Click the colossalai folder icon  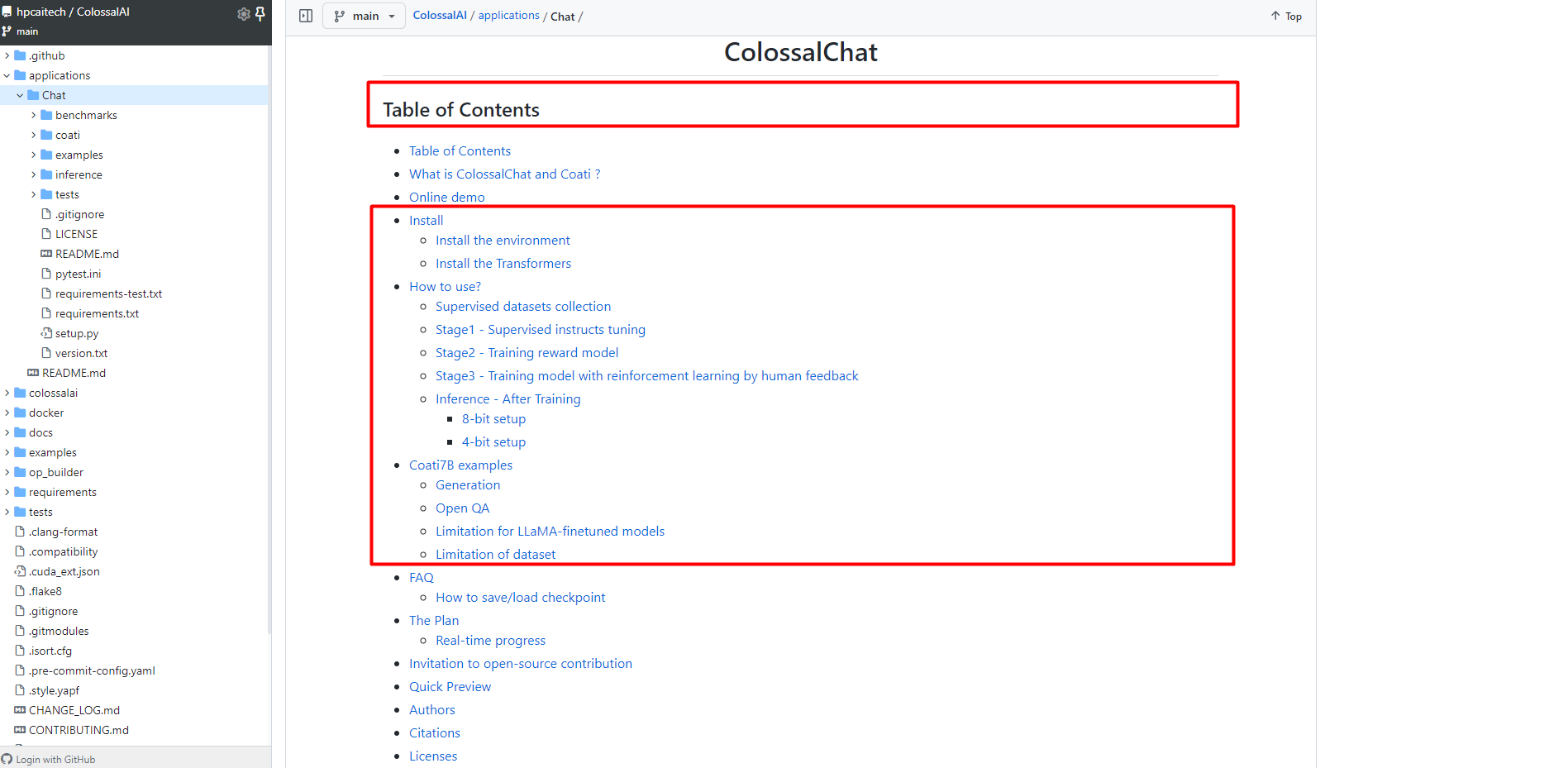coord(20,393)
